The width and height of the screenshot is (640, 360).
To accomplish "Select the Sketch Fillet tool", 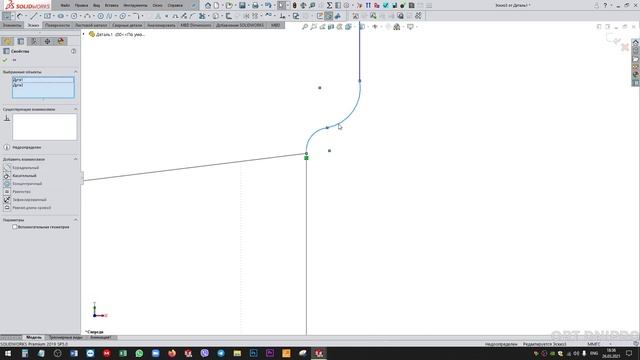I will (136, 16).
